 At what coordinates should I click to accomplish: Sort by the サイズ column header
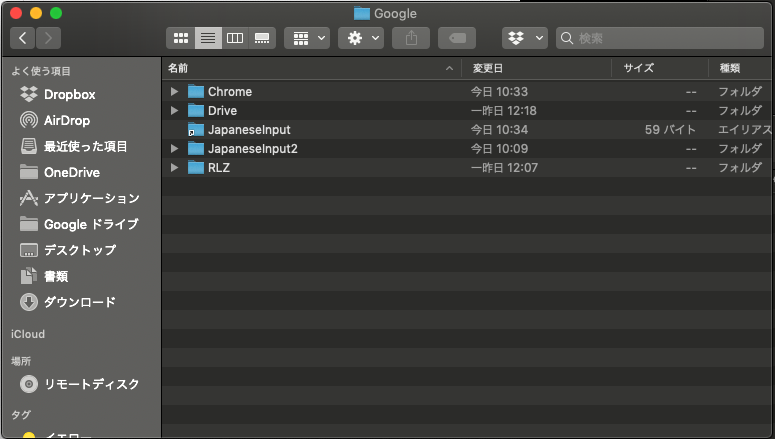pos(660,68)
